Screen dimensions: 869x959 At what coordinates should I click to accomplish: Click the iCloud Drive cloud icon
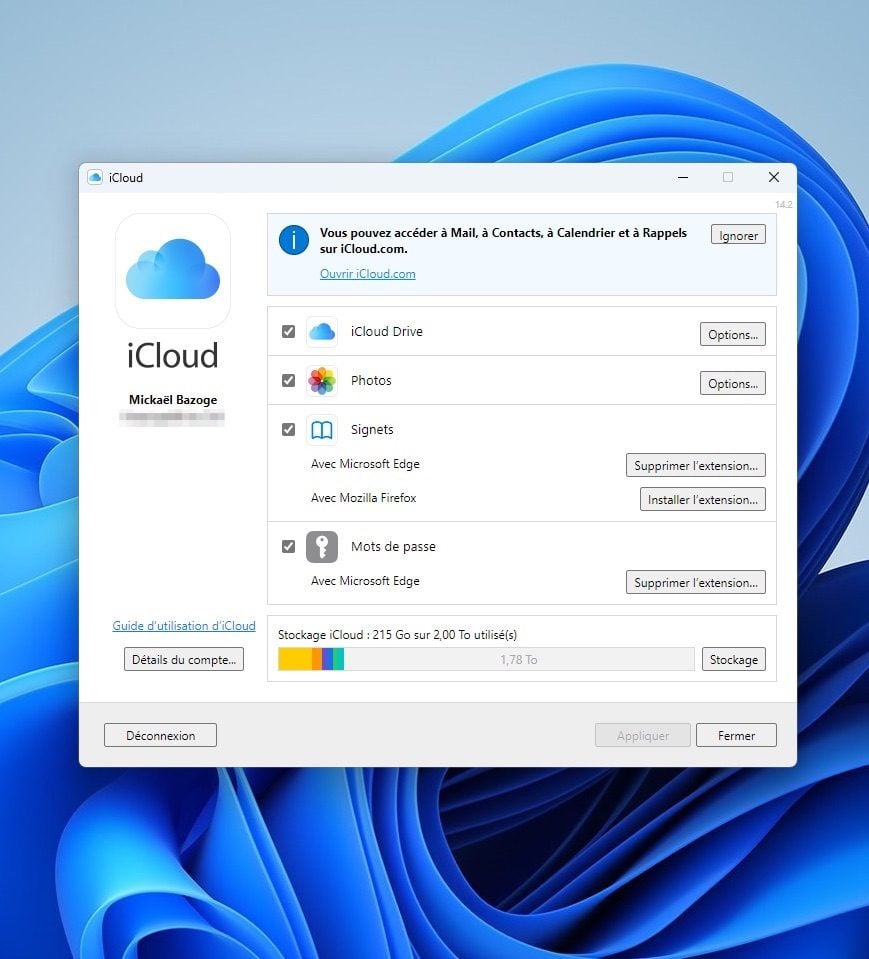click(x=322, y=332)
